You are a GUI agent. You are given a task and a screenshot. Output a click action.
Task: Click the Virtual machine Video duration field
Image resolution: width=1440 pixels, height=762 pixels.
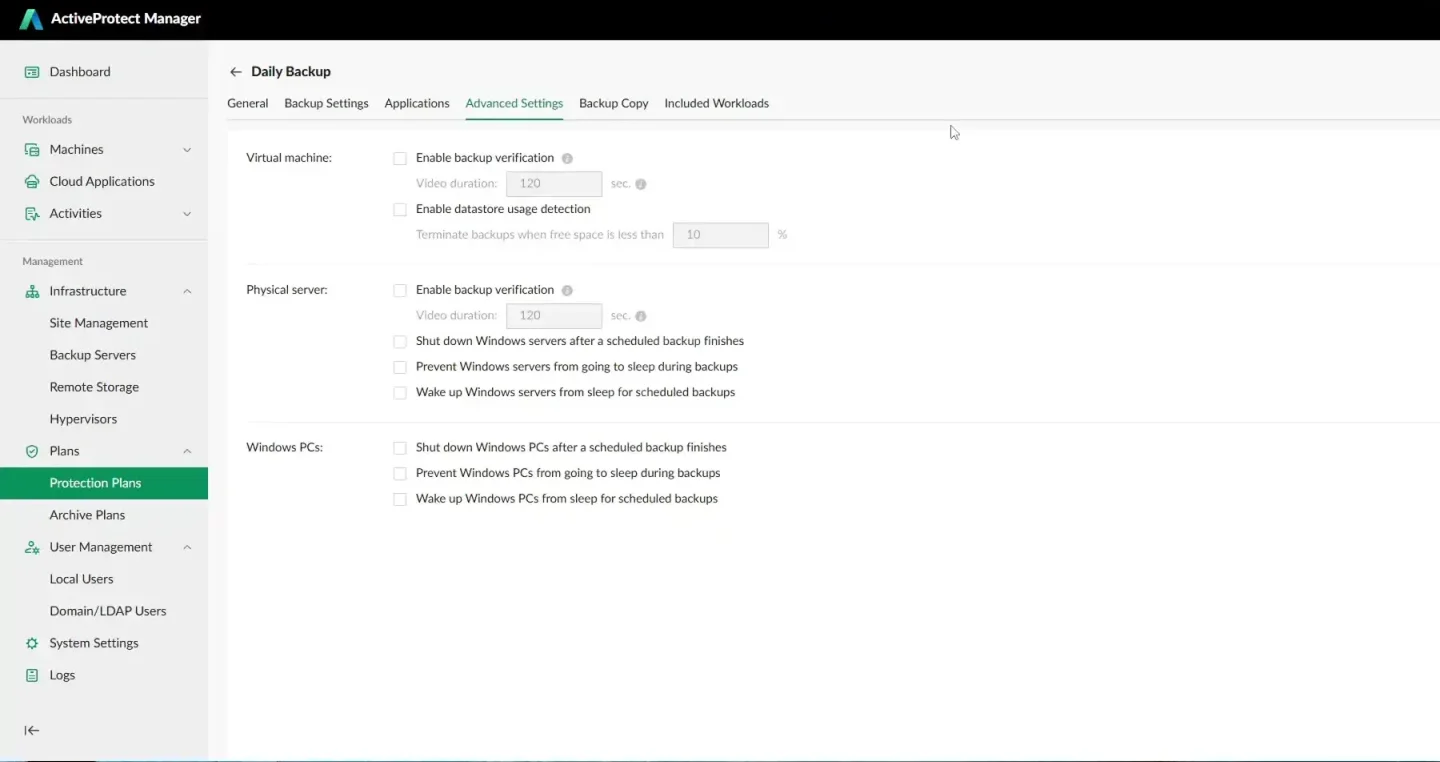pyautogui.click(x=554, y=184)
